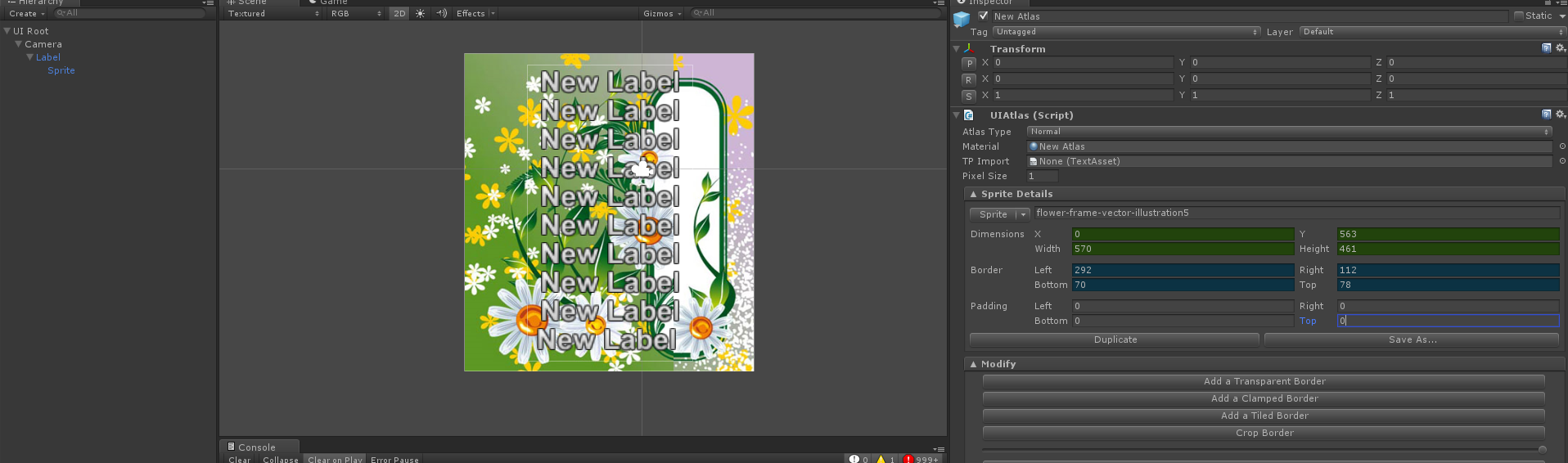The image size is (1568, 463).
Task: Toggle Collapse in the Console
Action: click(281, 460)
